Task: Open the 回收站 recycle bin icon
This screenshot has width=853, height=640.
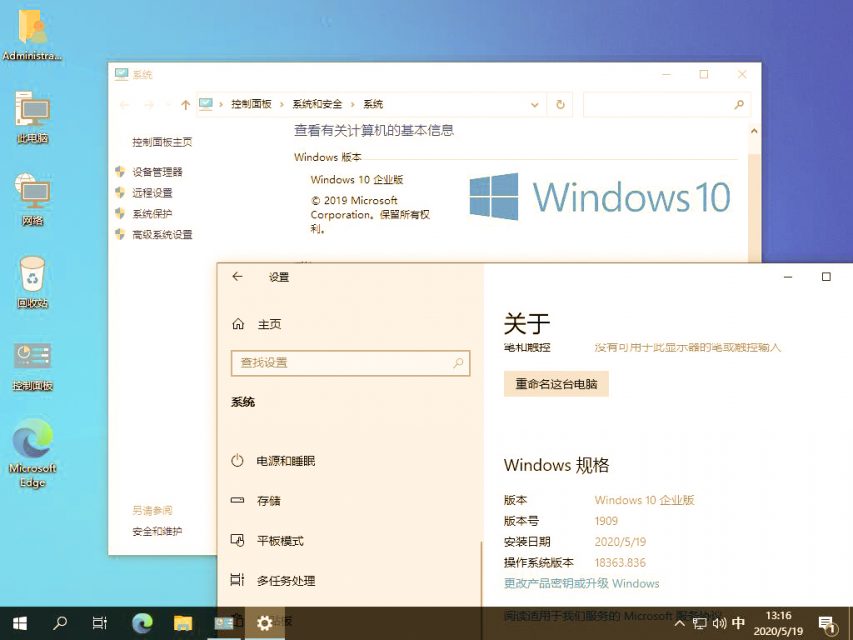Action: pos(32,282)
